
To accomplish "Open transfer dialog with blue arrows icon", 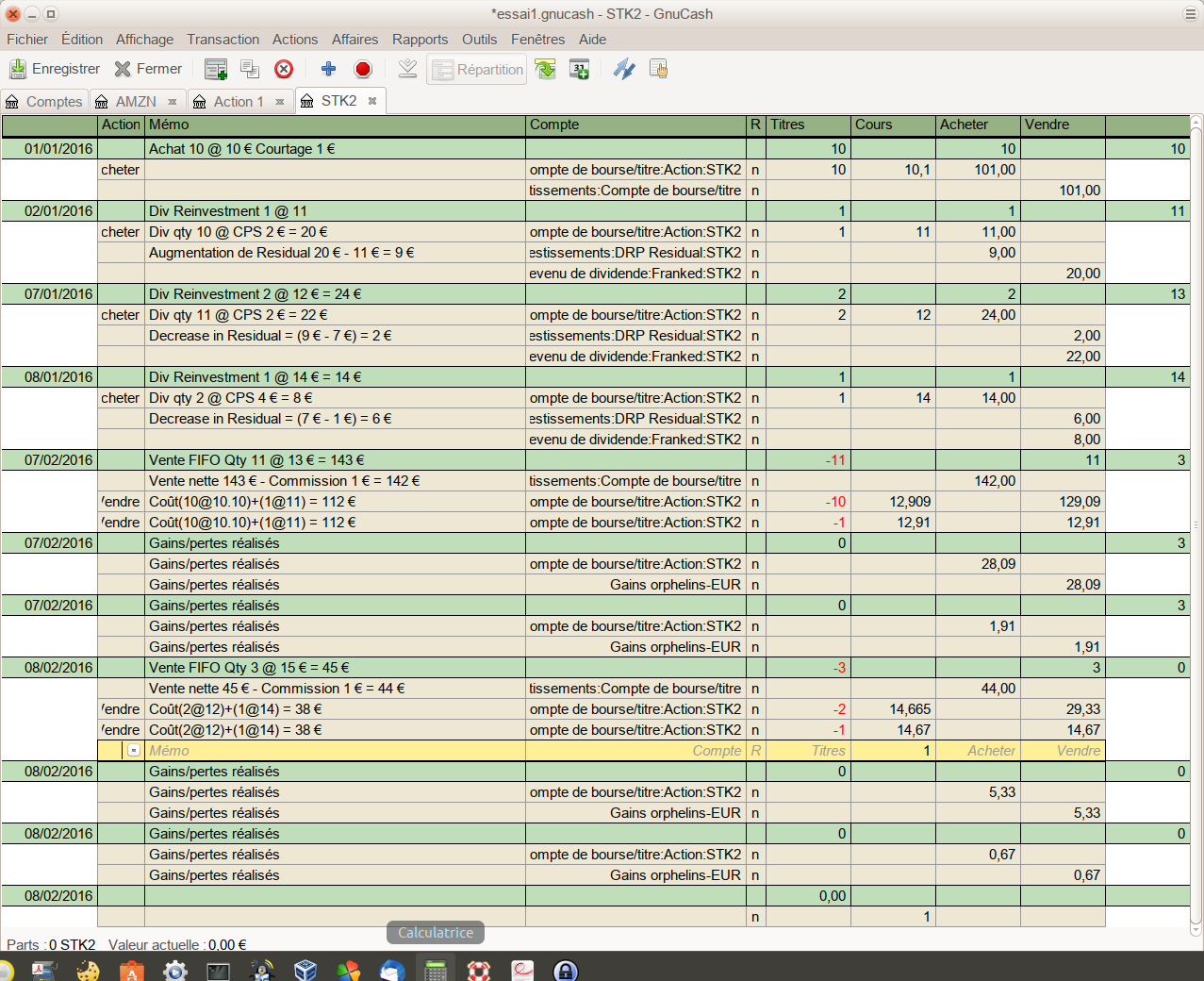I will (624, 69).
